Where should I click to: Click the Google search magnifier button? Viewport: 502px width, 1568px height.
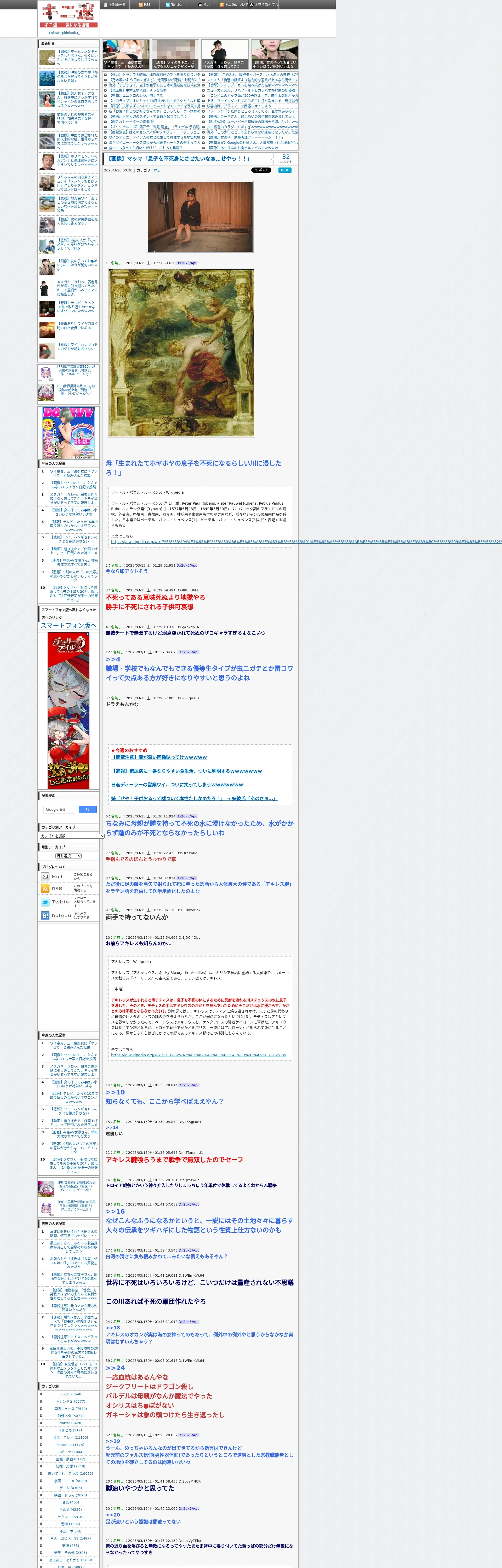point(88,810)
